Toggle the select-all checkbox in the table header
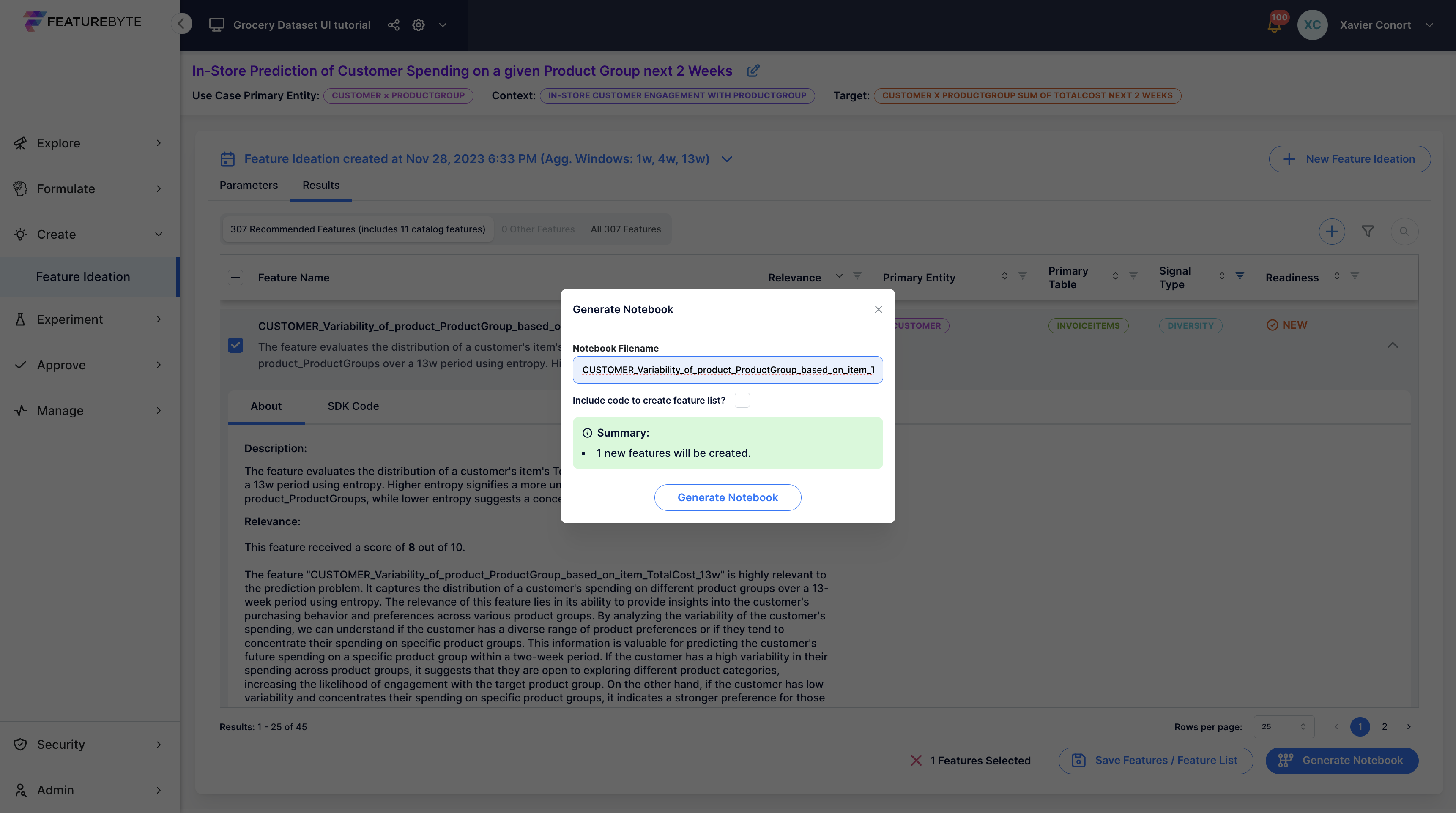1456x813 pixels. coord(236,277)
